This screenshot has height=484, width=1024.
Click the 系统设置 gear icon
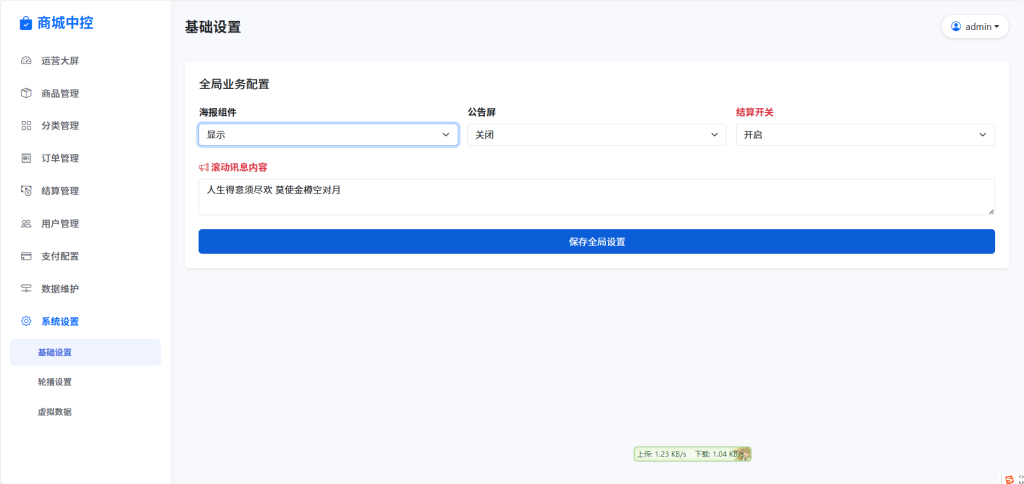coord(26,321)
